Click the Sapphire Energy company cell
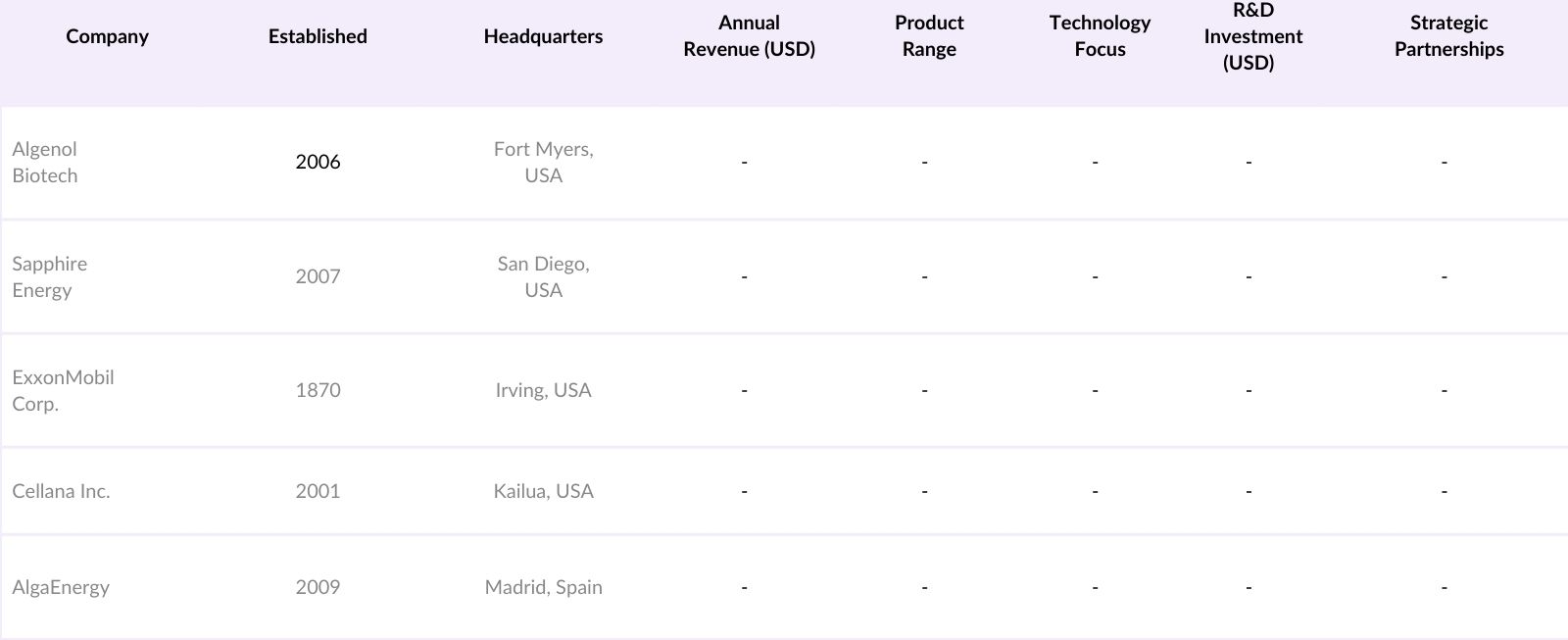Viewport: 1568px width, 640px height. [x=50, y=277]
